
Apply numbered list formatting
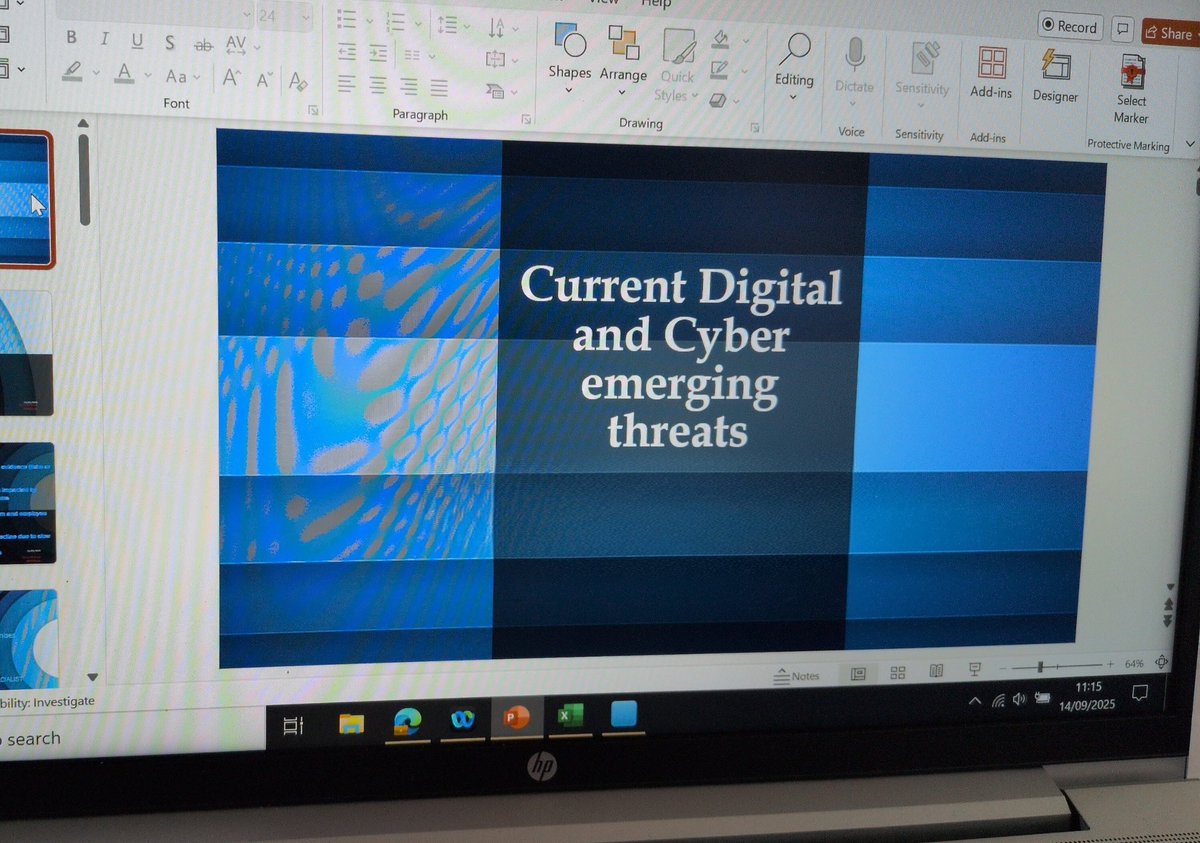(395, 21)
